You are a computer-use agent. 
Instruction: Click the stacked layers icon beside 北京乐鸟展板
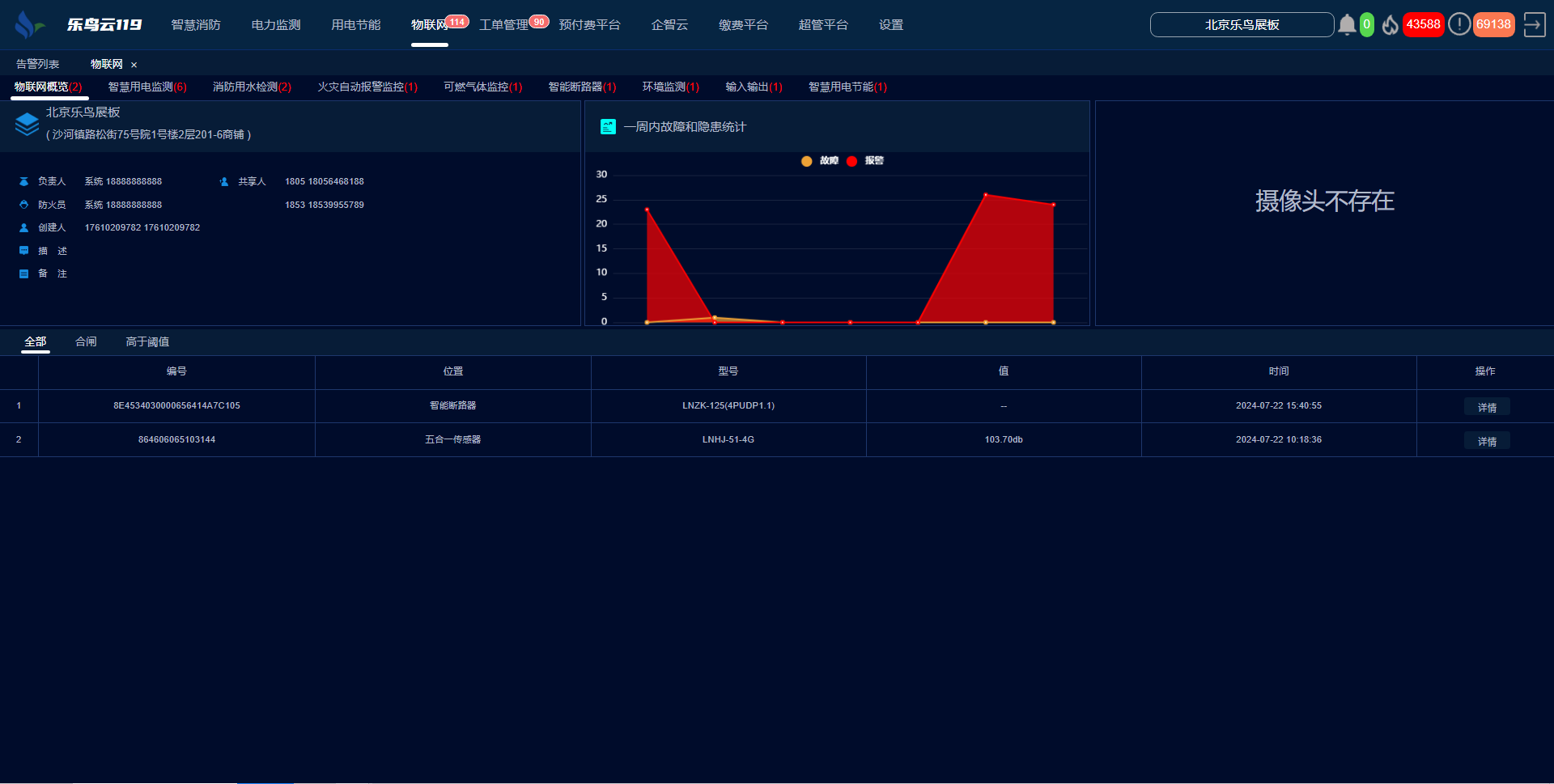point(27,124)
